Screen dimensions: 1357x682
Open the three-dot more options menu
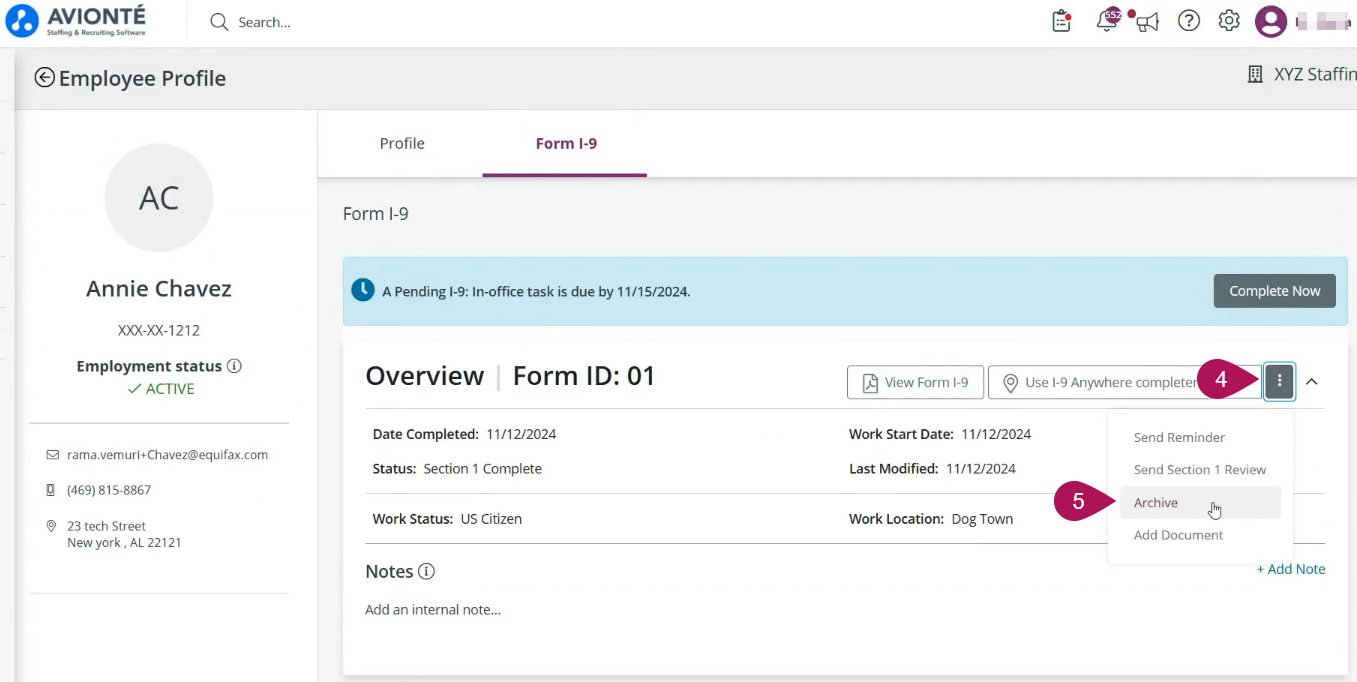pyautogui.click(x=1279, y=381)
